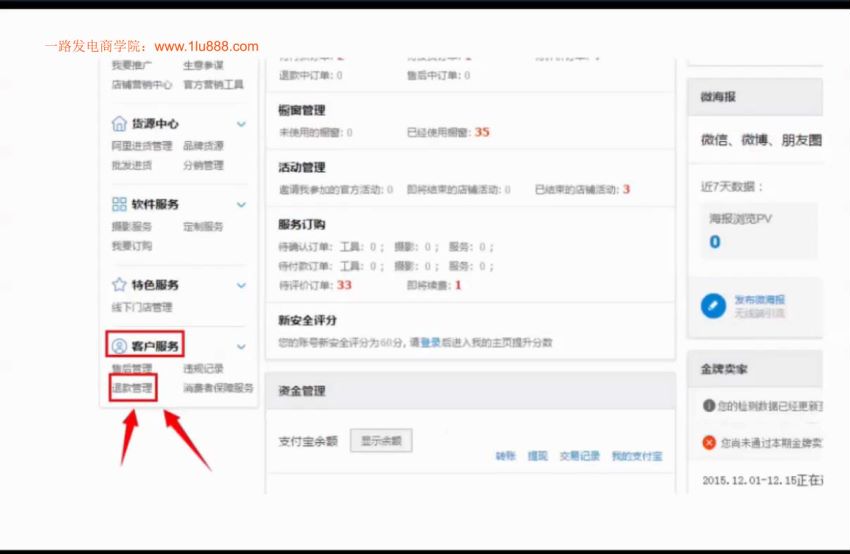The image size is (850, 554).
Task: Click the 您尚未通过本期金牌卖 message
Action: [771, 443]
